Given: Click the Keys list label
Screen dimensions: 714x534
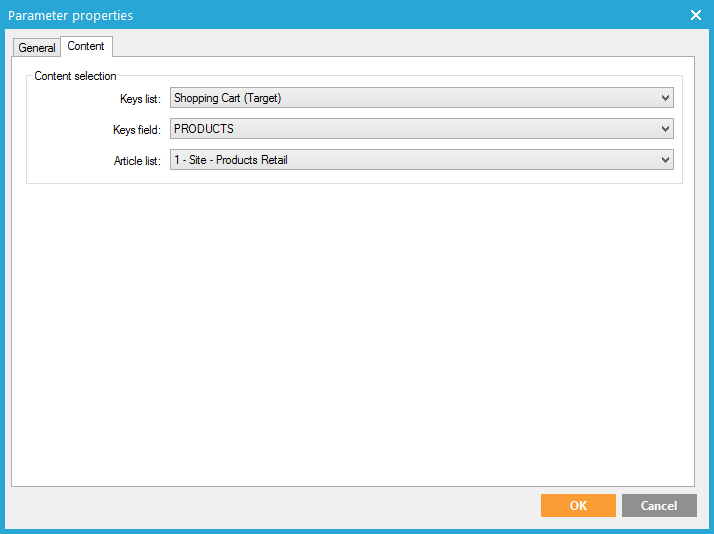Looking at the screenshot, I should pyautogui.click(x=139, y=99).
